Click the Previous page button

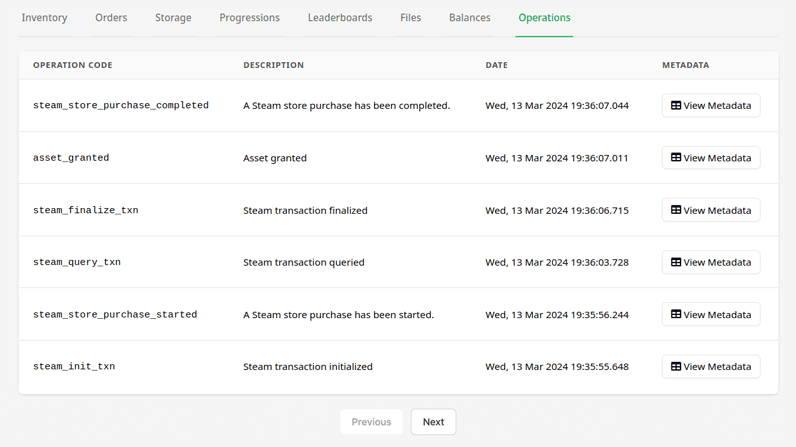371,422
